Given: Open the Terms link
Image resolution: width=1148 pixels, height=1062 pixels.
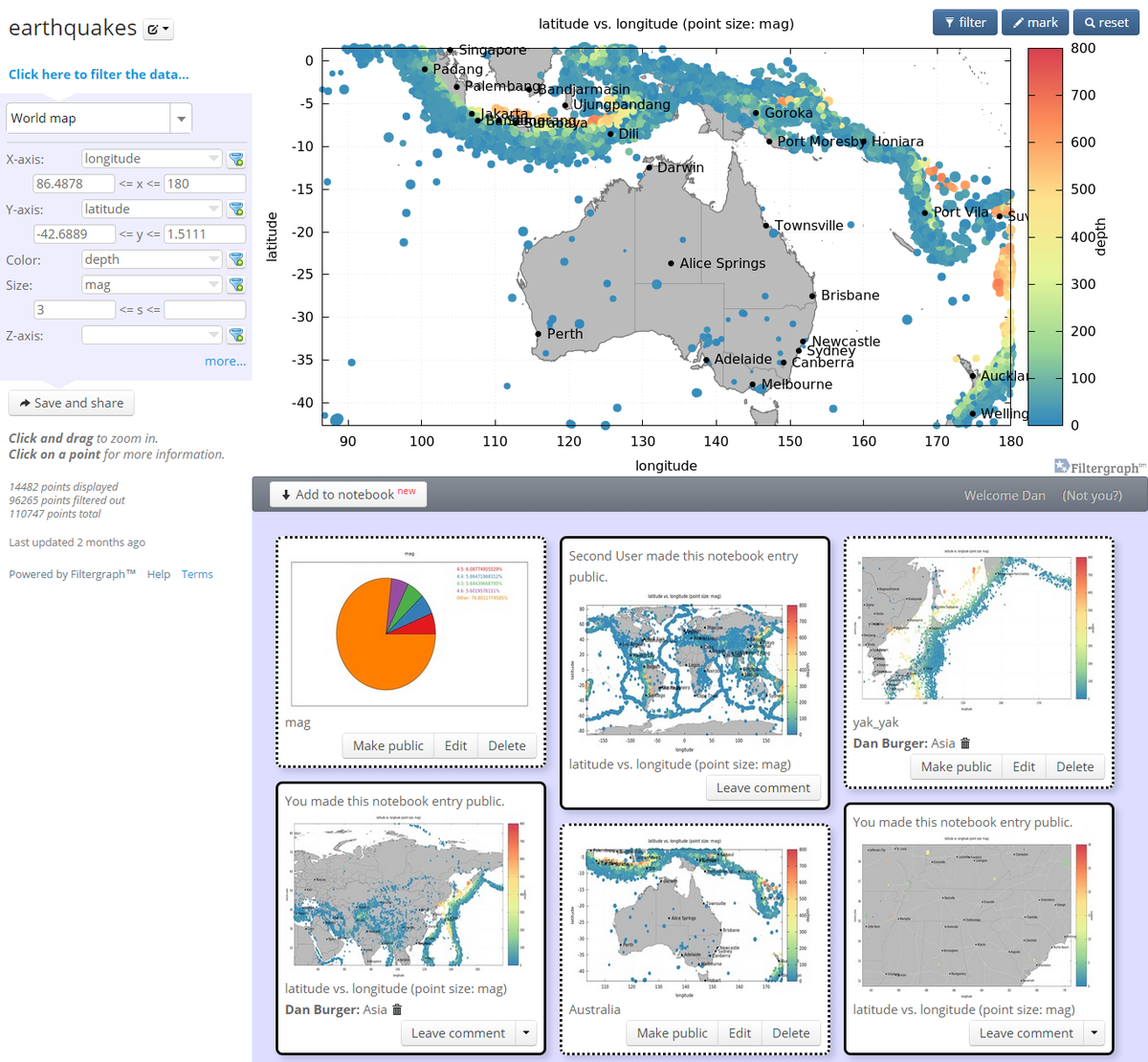Looking at the screenshot, I should [197, 575].
